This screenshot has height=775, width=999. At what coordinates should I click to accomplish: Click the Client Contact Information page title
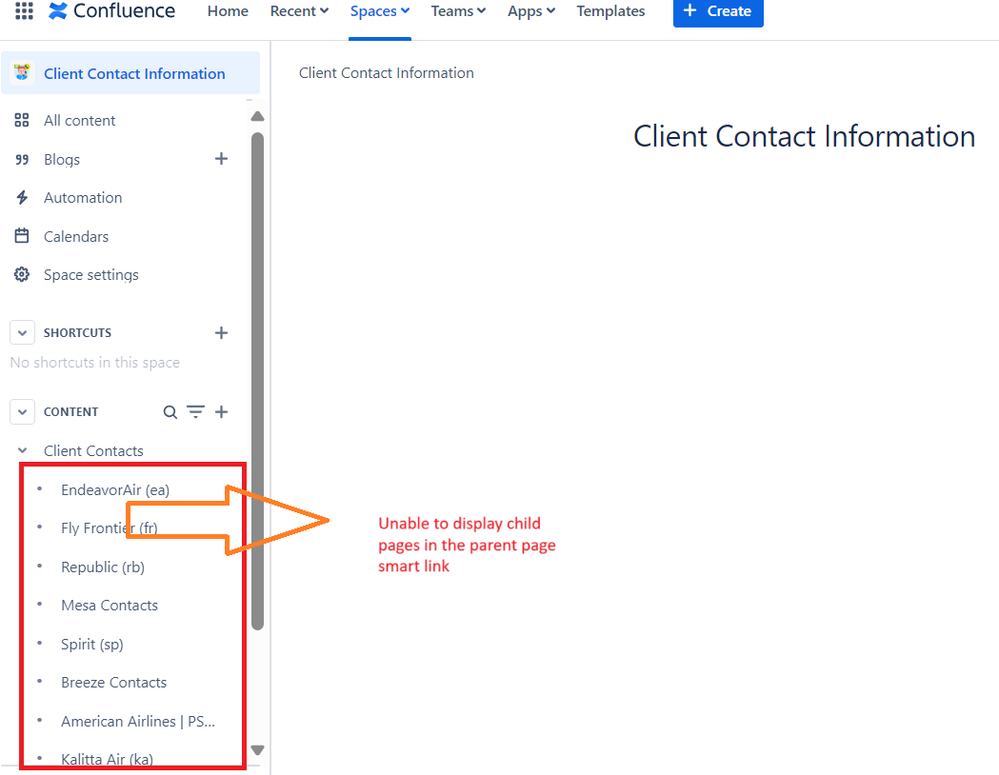coord(804,136)
